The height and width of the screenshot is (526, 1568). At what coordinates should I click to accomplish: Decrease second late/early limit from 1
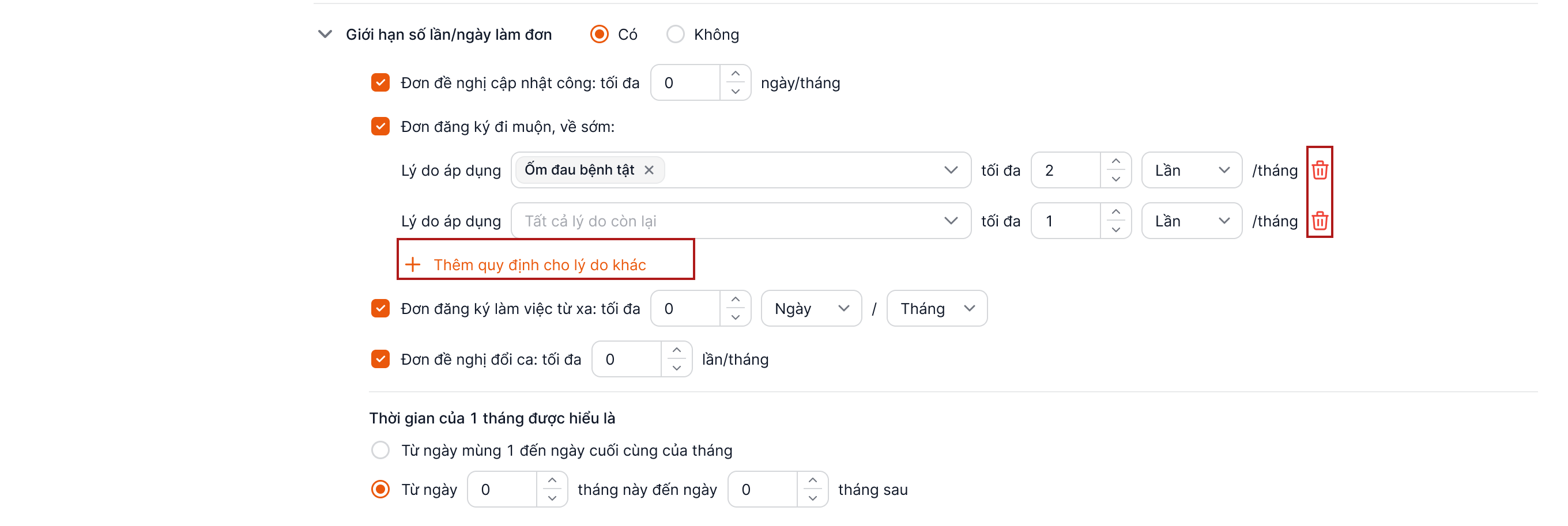(1115, 230)
